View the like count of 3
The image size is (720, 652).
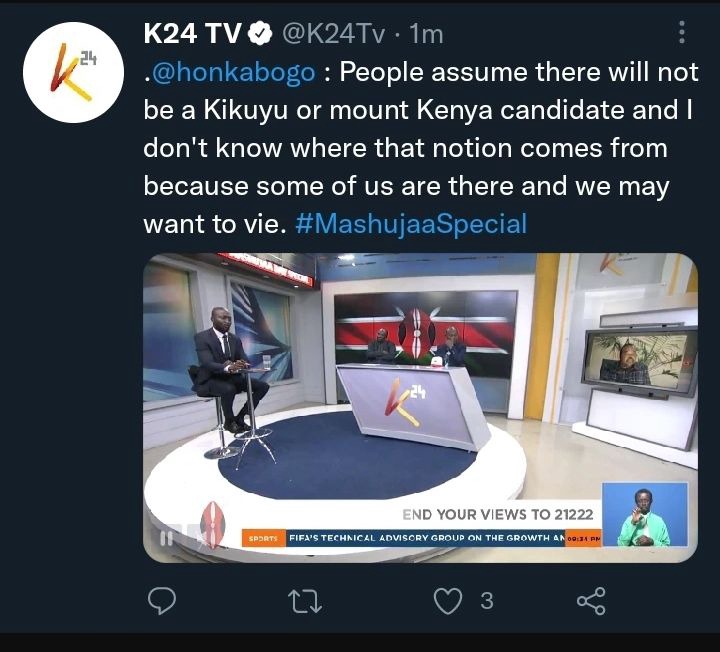coord(487,601)
